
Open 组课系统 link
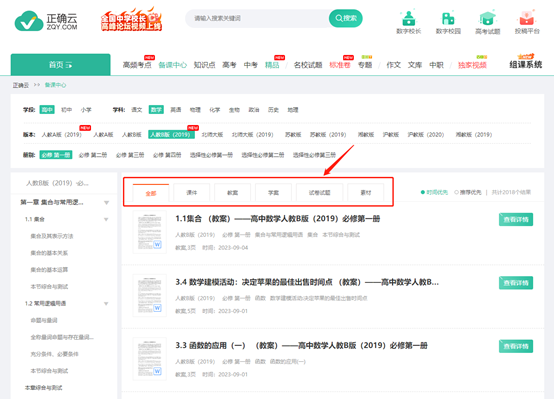tap(525, 64)
